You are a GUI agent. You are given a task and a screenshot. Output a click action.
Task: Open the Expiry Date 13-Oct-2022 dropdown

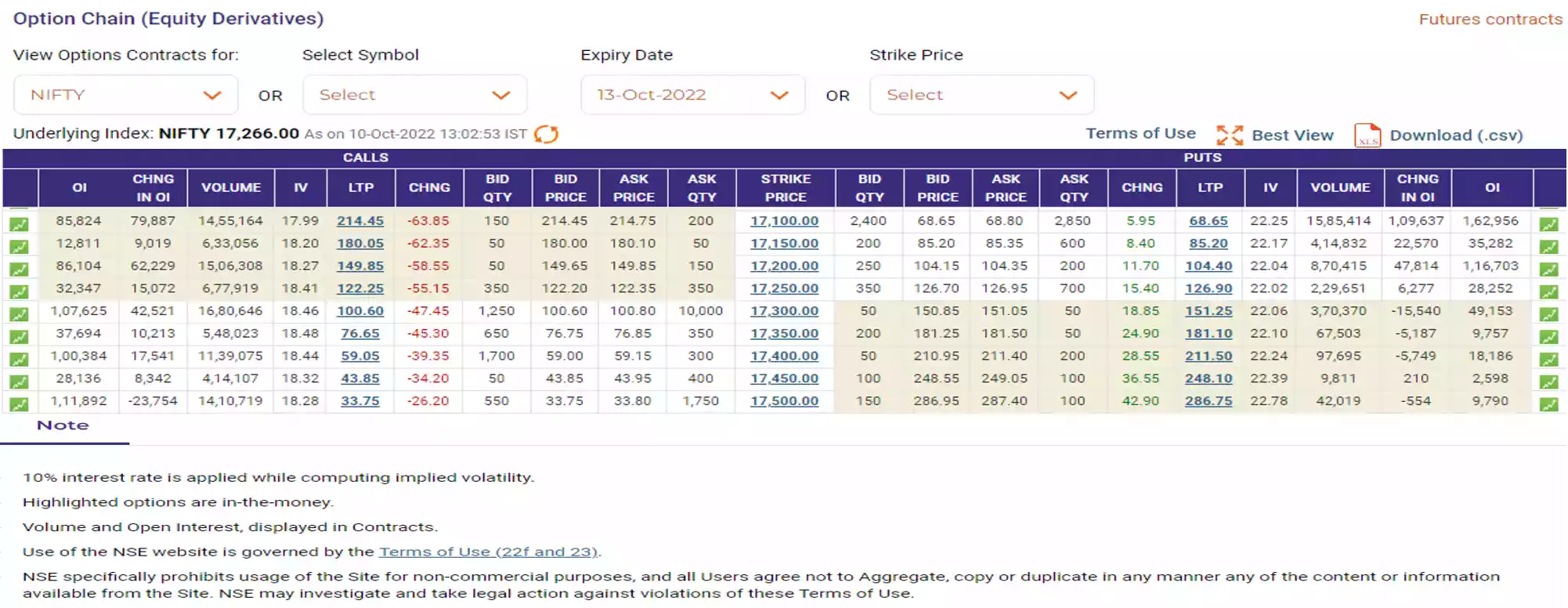point(693,95)
